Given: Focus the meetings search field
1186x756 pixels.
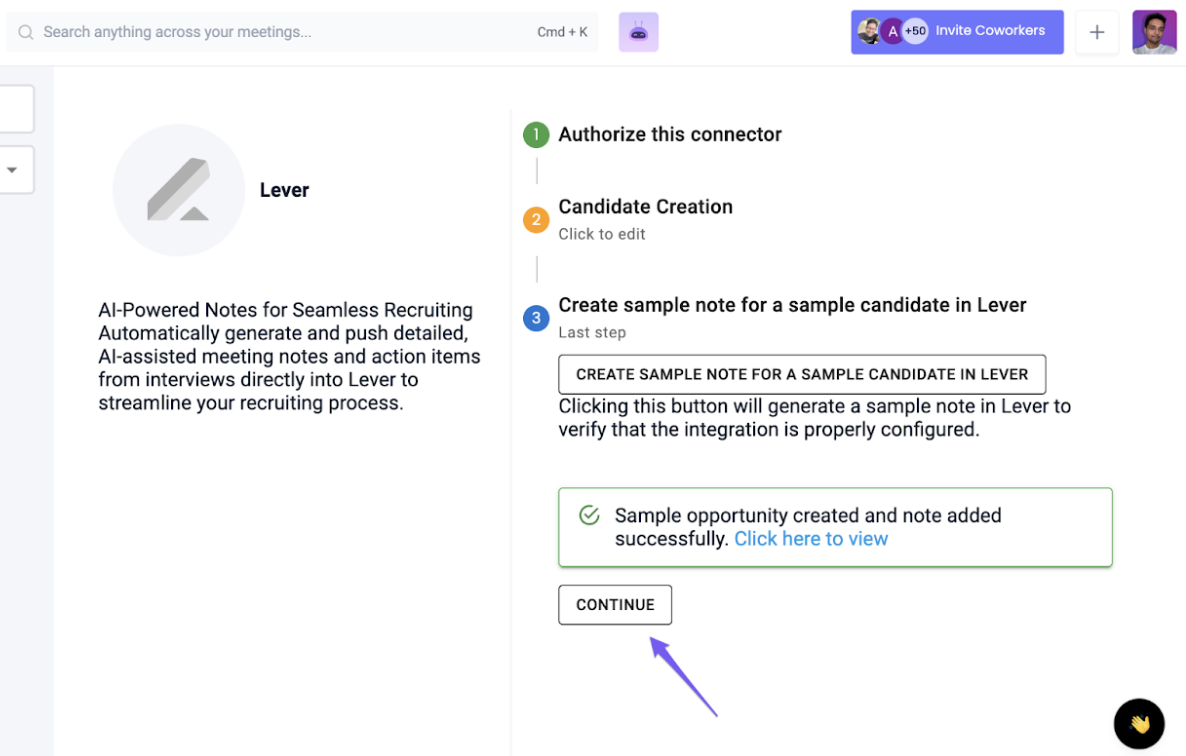Looking at the screenshot, I should (302, 32).
